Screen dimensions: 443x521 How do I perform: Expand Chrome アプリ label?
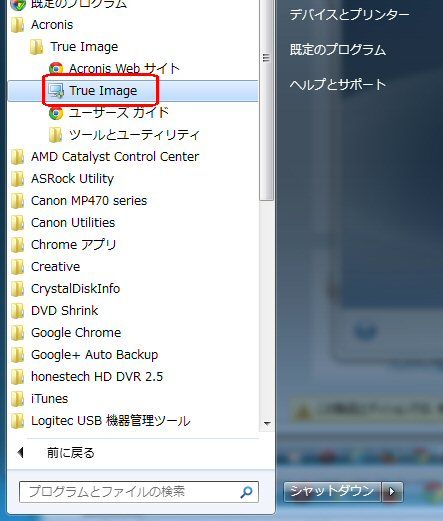click(74, 245)
